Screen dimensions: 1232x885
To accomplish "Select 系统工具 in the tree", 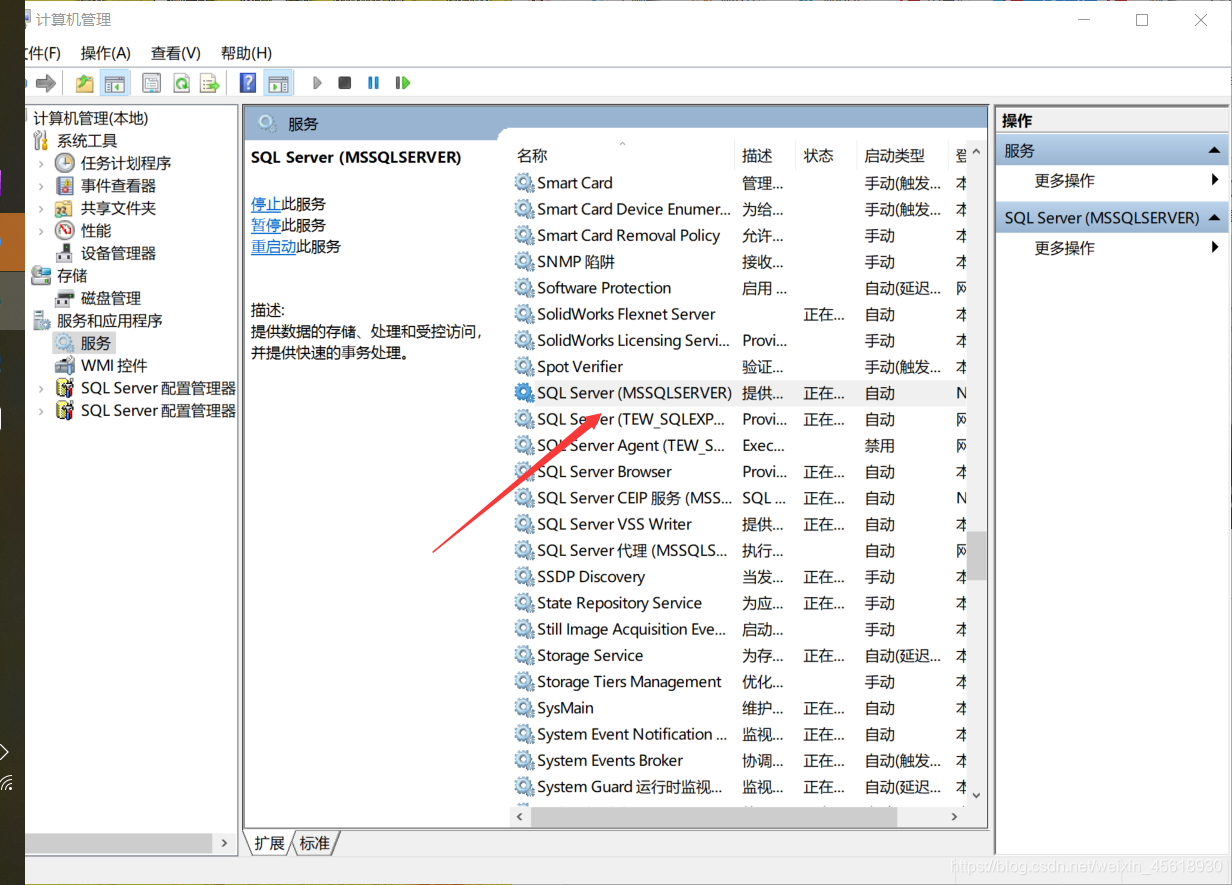I will tap(87, 141).
